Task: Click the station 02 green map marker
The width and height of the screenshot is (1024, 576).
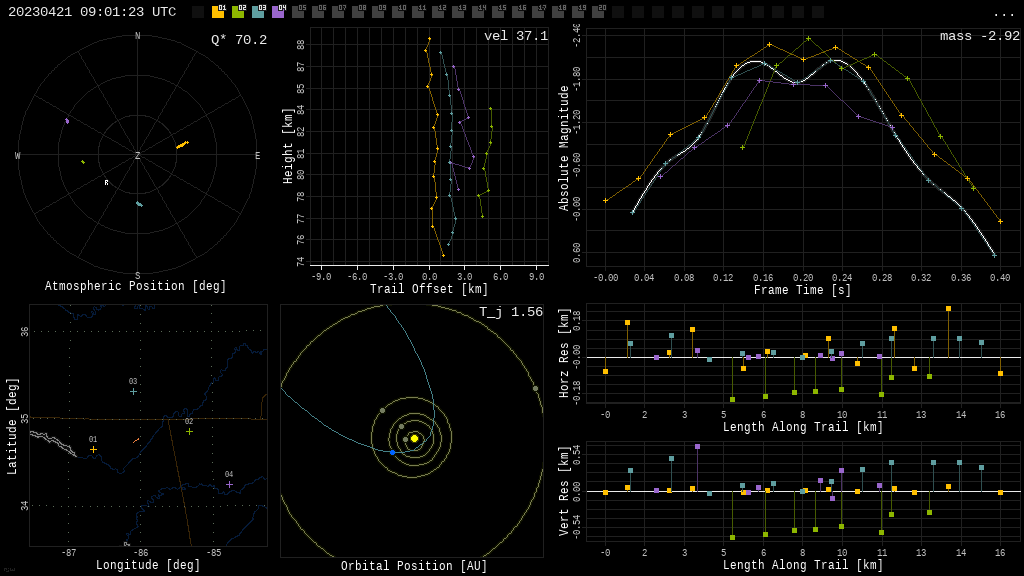Action: click(189, 431)
